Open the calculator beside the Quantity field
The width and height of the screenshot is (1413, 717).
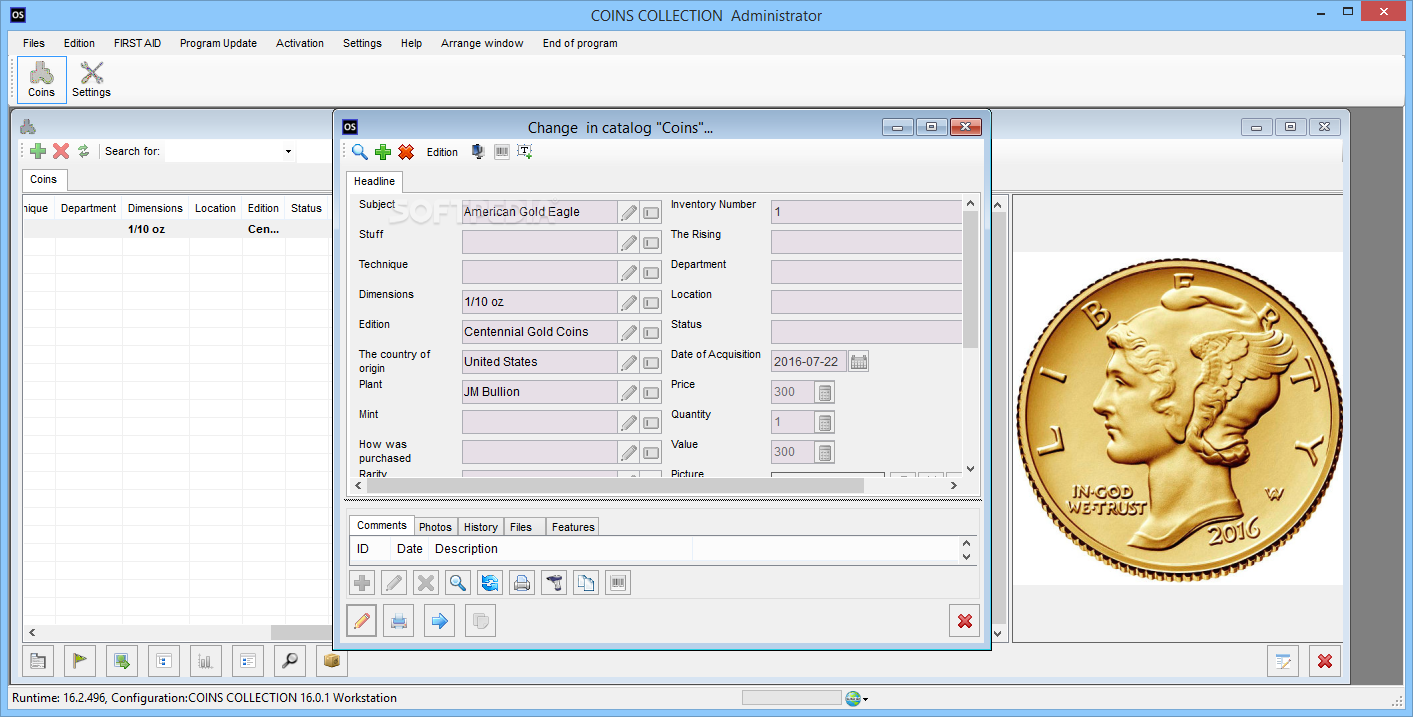[825, 422]
